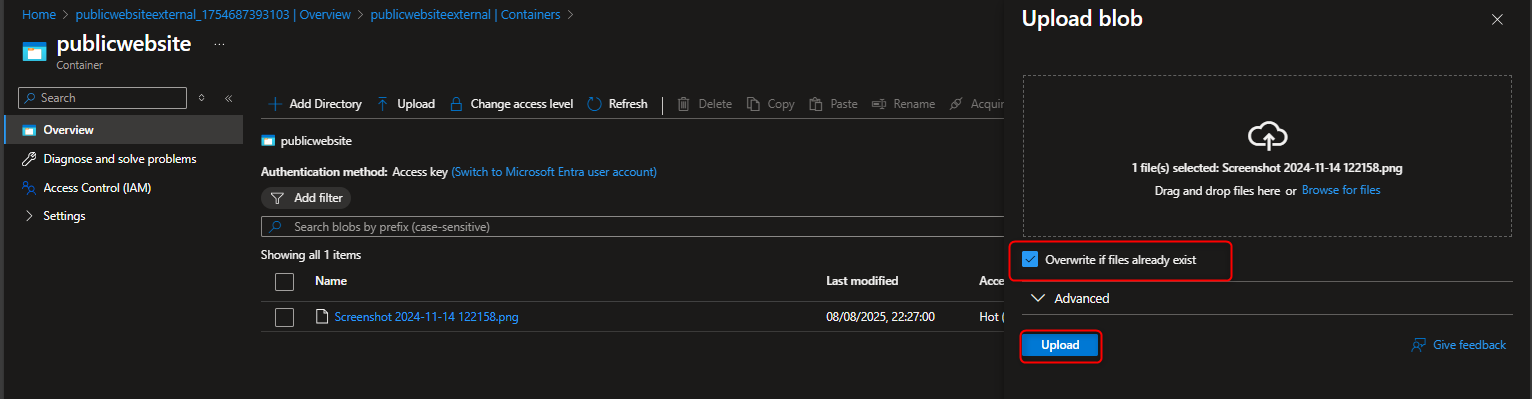Click the Rename toolbar item

pos(903,104)
